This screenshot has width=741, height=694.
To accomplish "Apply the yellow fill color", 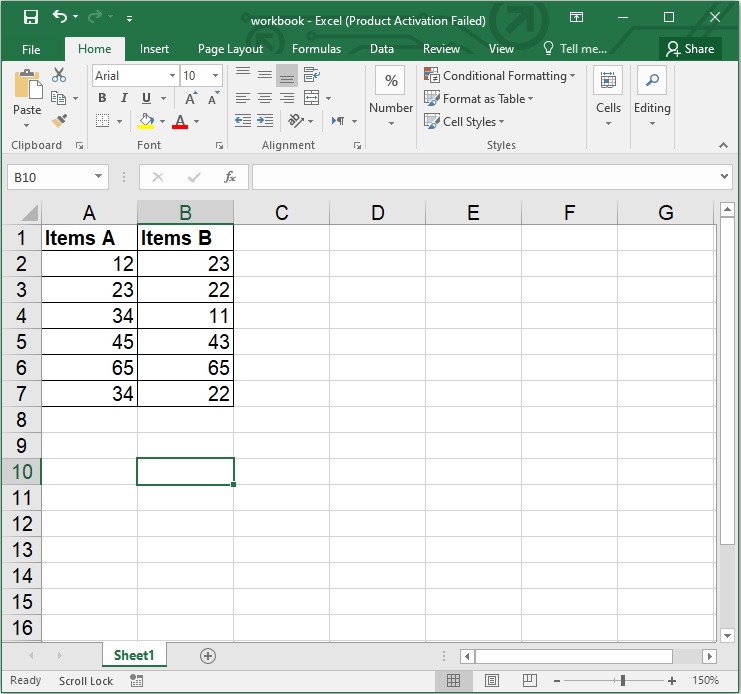I will pyautogui.click(x=147, y=121).
